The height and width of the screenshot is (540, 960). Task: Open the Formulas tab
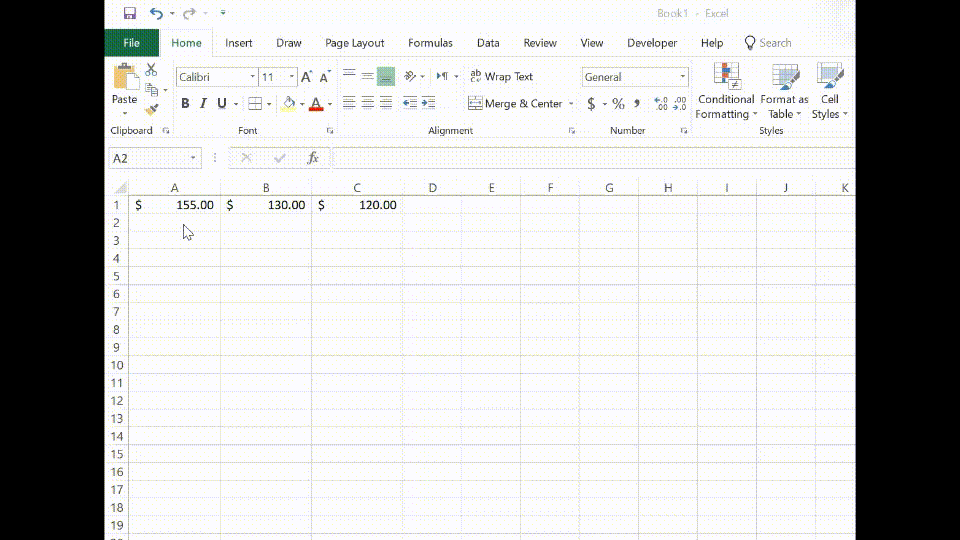(430, 43)
